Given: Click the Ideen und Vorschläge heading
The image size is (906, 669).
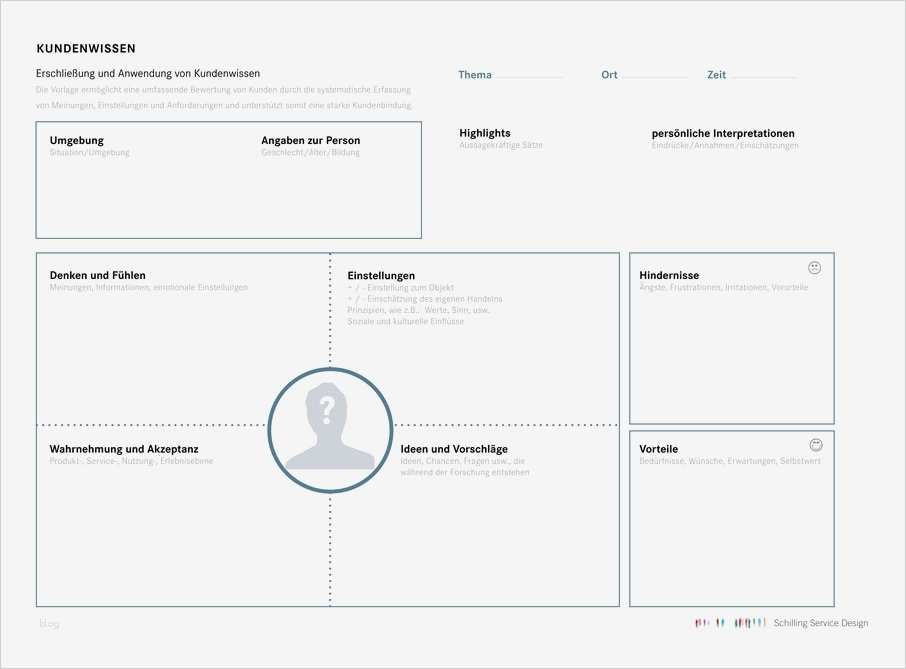Looking at the screenshot, I should (454, 449).
